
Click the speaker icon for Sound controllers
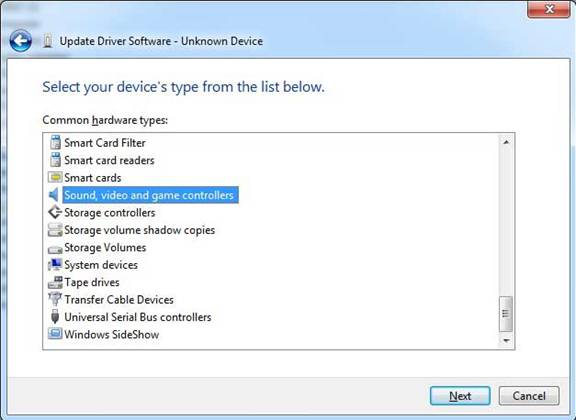pos(54,195)
